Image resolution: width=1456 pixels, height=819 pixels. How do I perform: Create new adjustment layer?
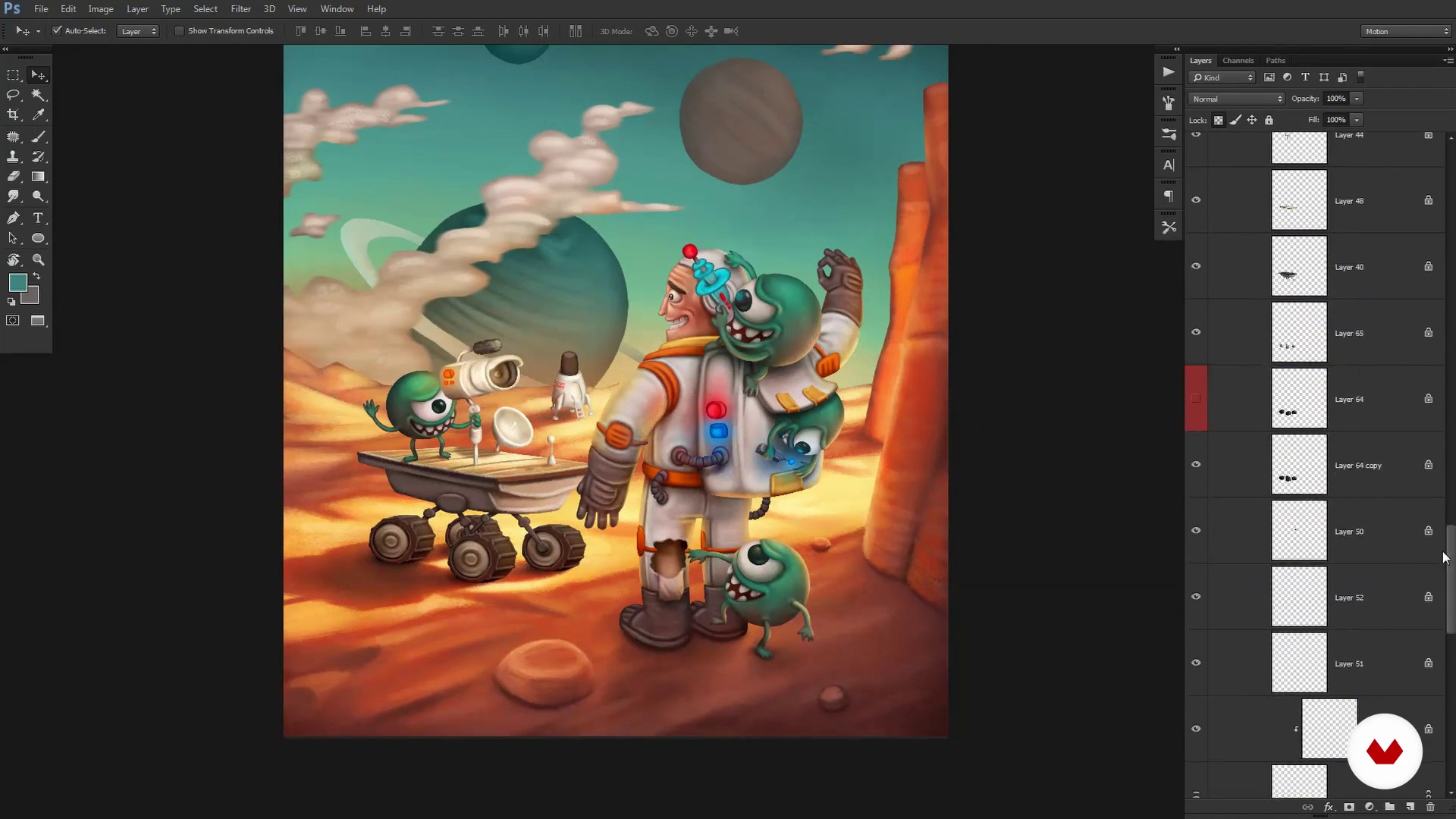(x=1370, y=807)
